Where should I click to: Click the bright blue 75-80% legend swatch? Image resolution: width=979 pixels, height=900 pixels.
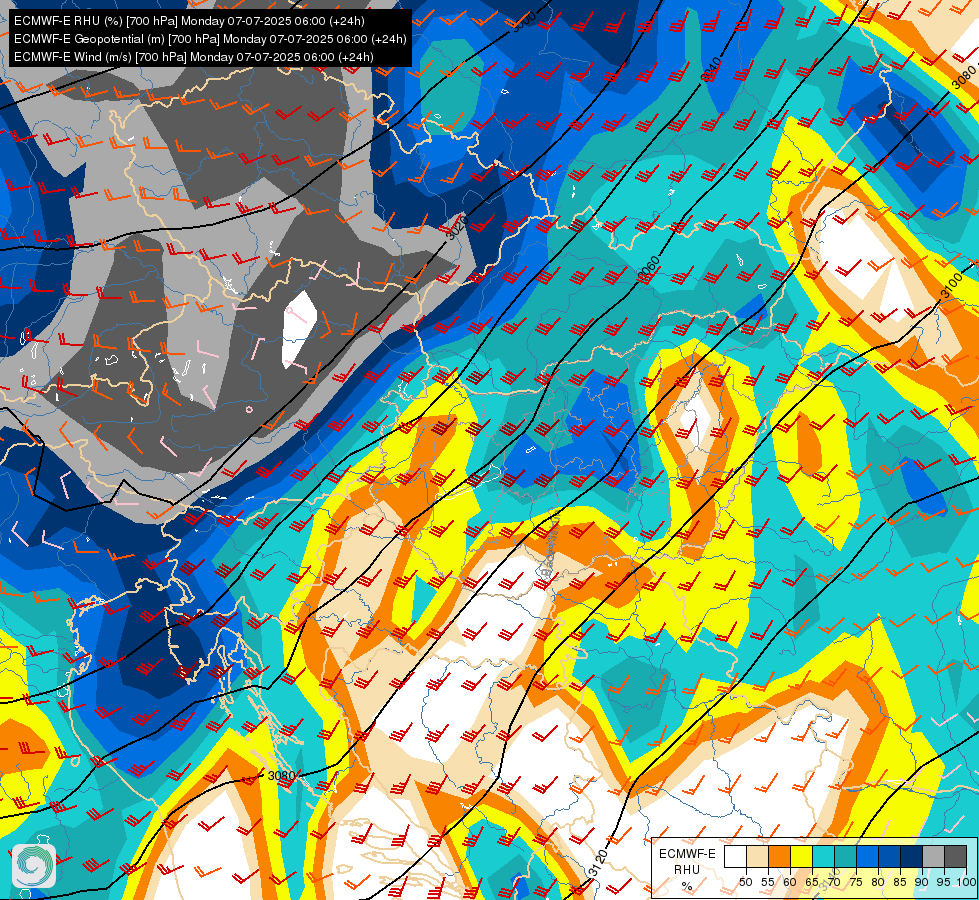867,856
